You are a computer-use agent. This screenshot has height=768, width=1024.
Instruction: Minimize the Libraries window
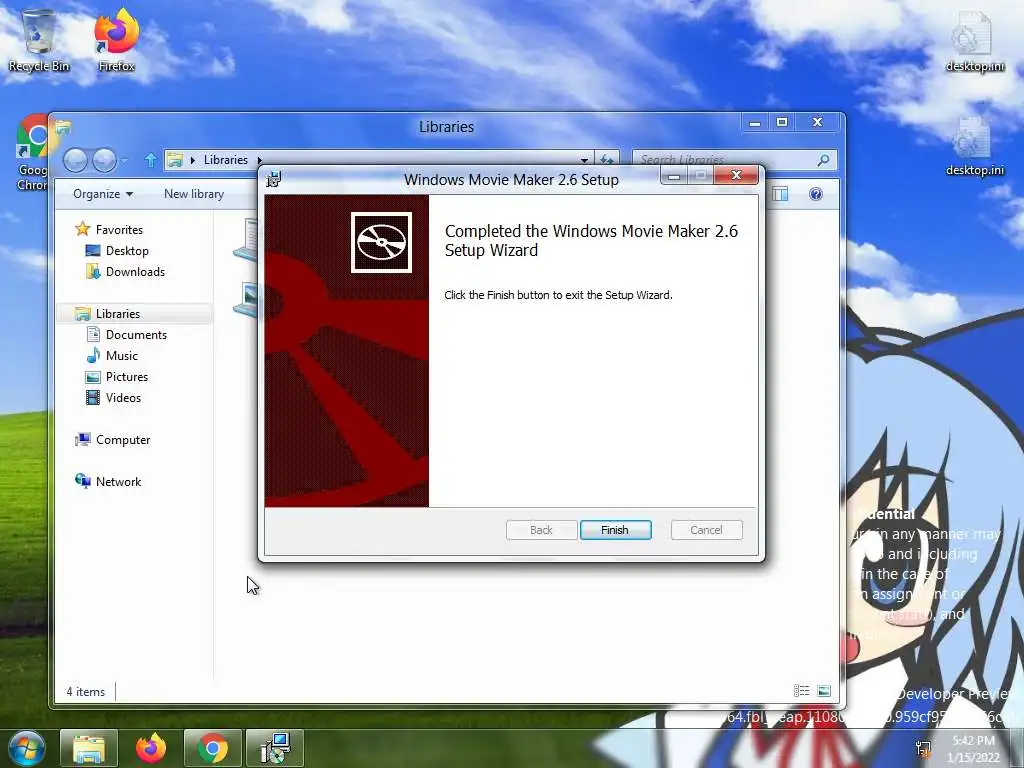click(x=755, y=123)
